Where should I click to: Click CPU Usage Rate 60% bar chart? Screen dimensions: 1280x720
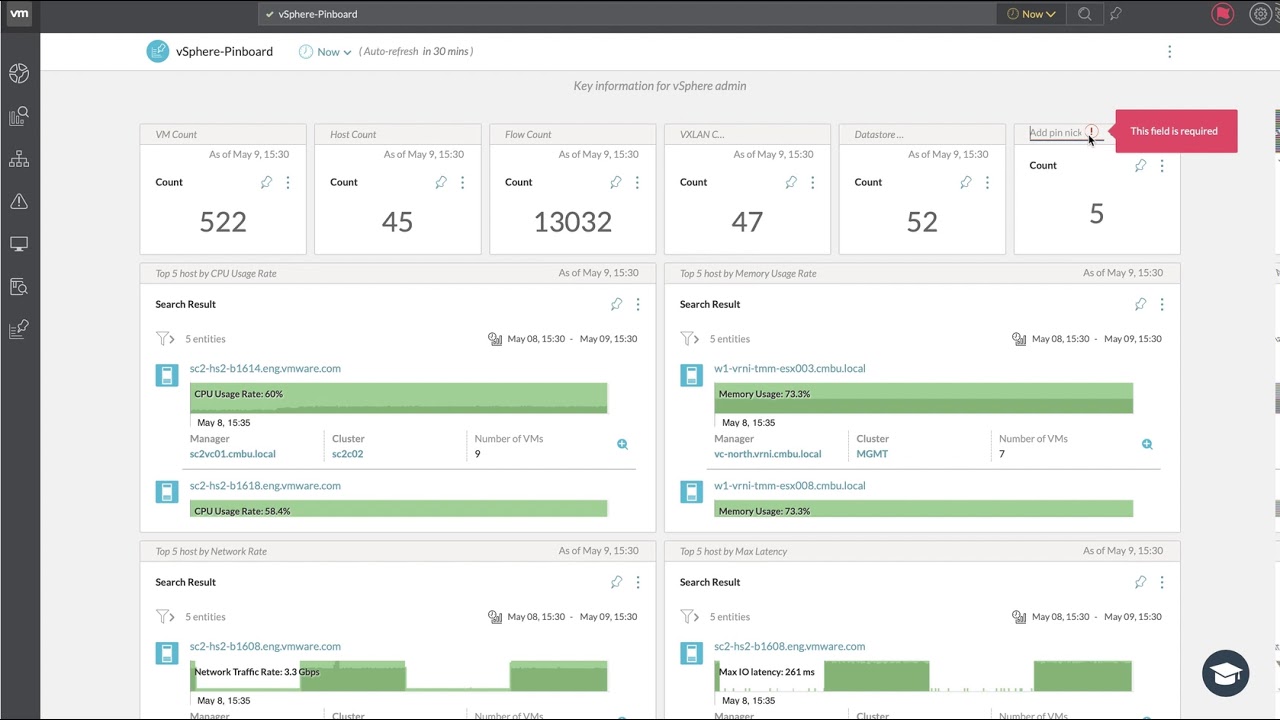click(x=398, y=398)
